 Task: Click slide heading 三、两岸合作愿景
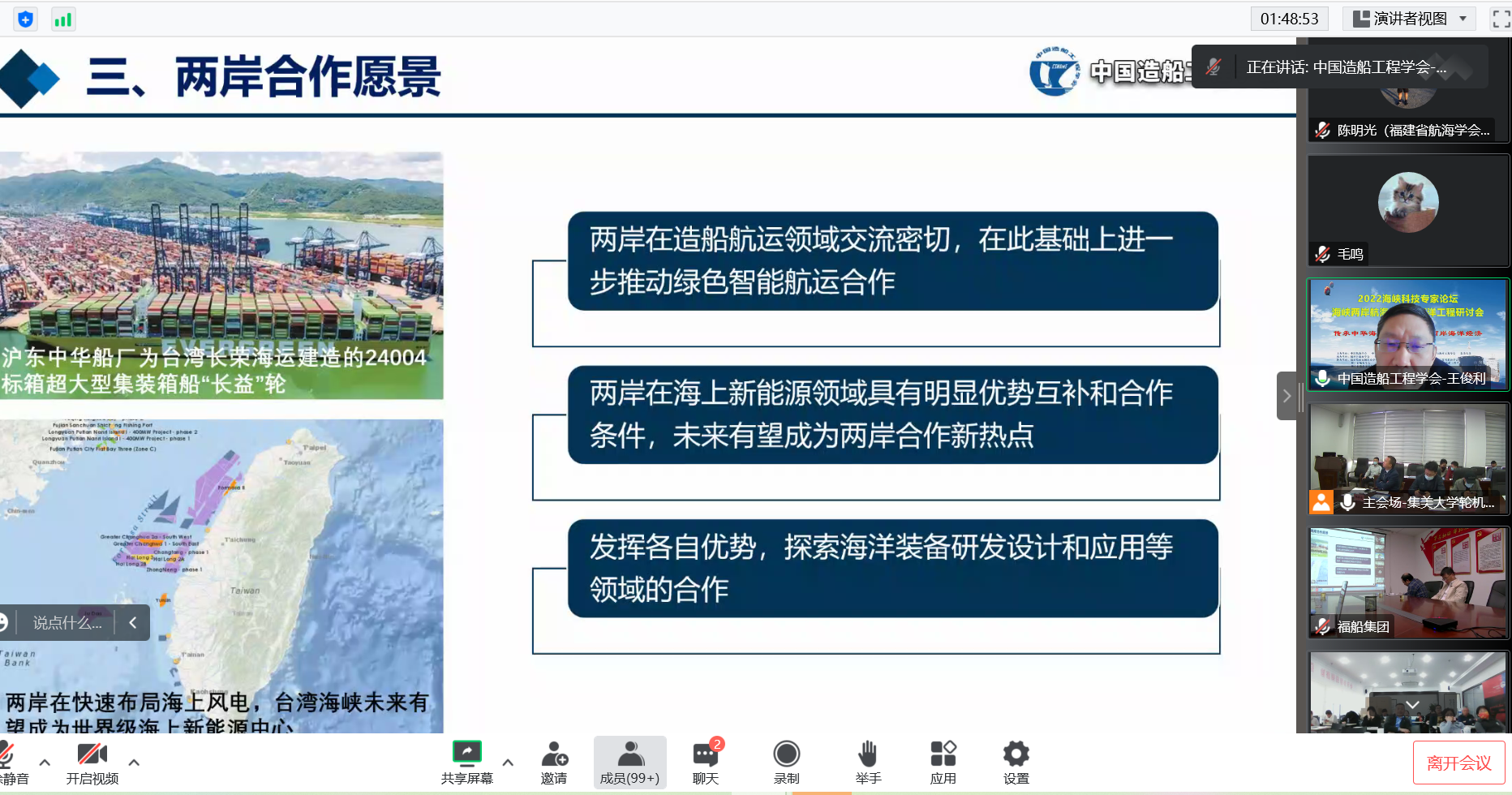coord(264,78)
